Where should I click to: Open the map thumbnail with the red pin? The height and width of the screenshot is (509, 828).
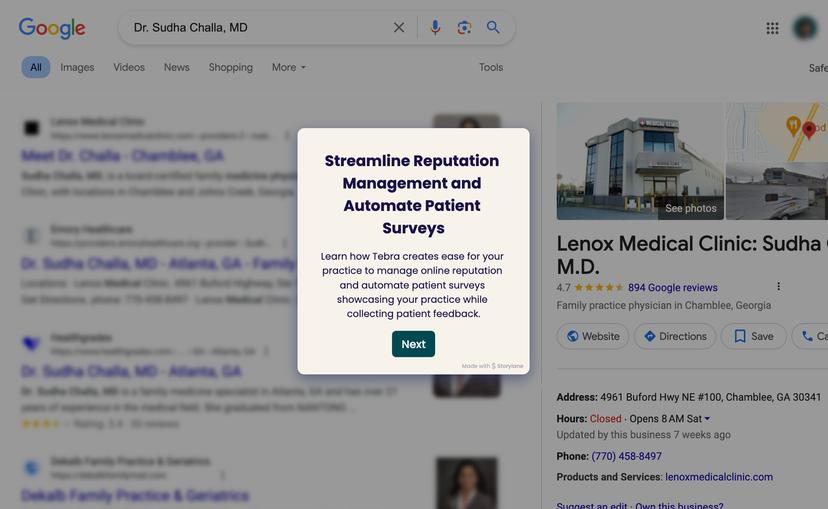tap(777, 132)
